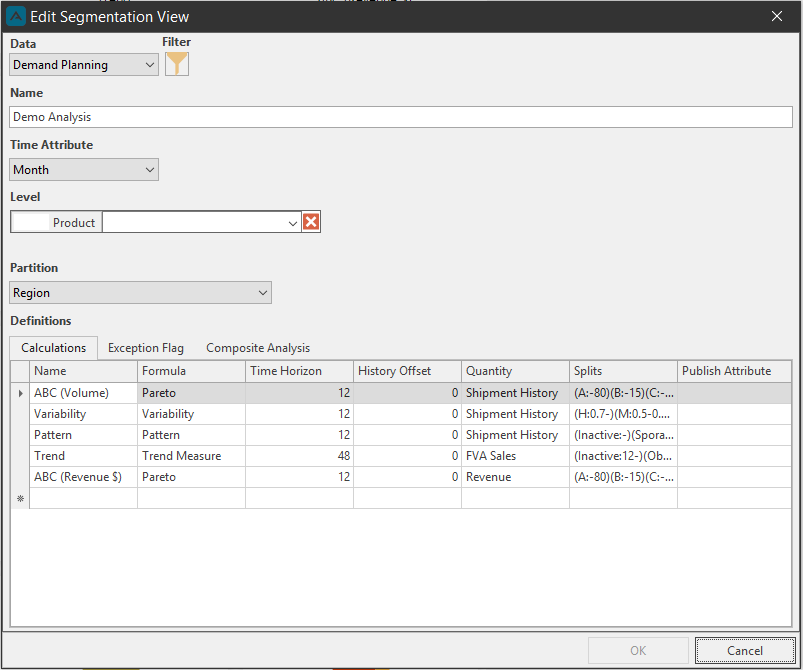Click the Publish Attribute column header
This screenshot has height=670, width=803.
point(734,371)
